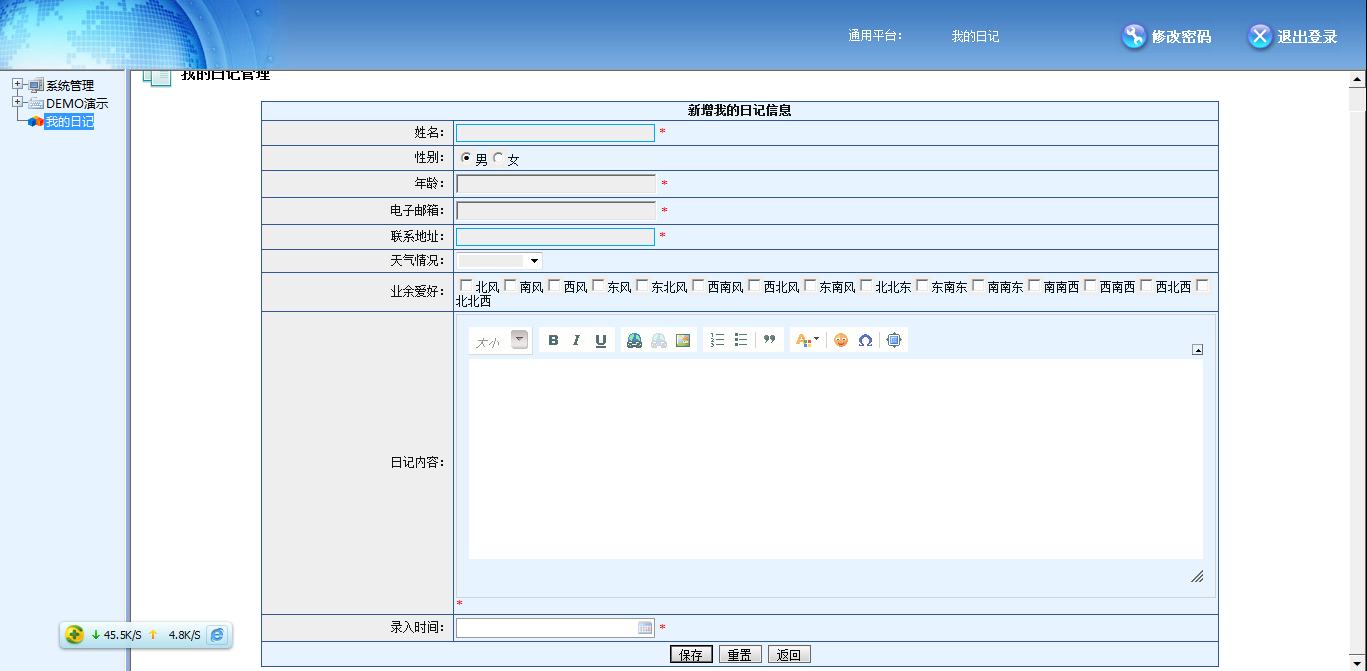Apply bulleted list formatting
The height and width of the screenshot is (671, 1367).
(741, 340)
